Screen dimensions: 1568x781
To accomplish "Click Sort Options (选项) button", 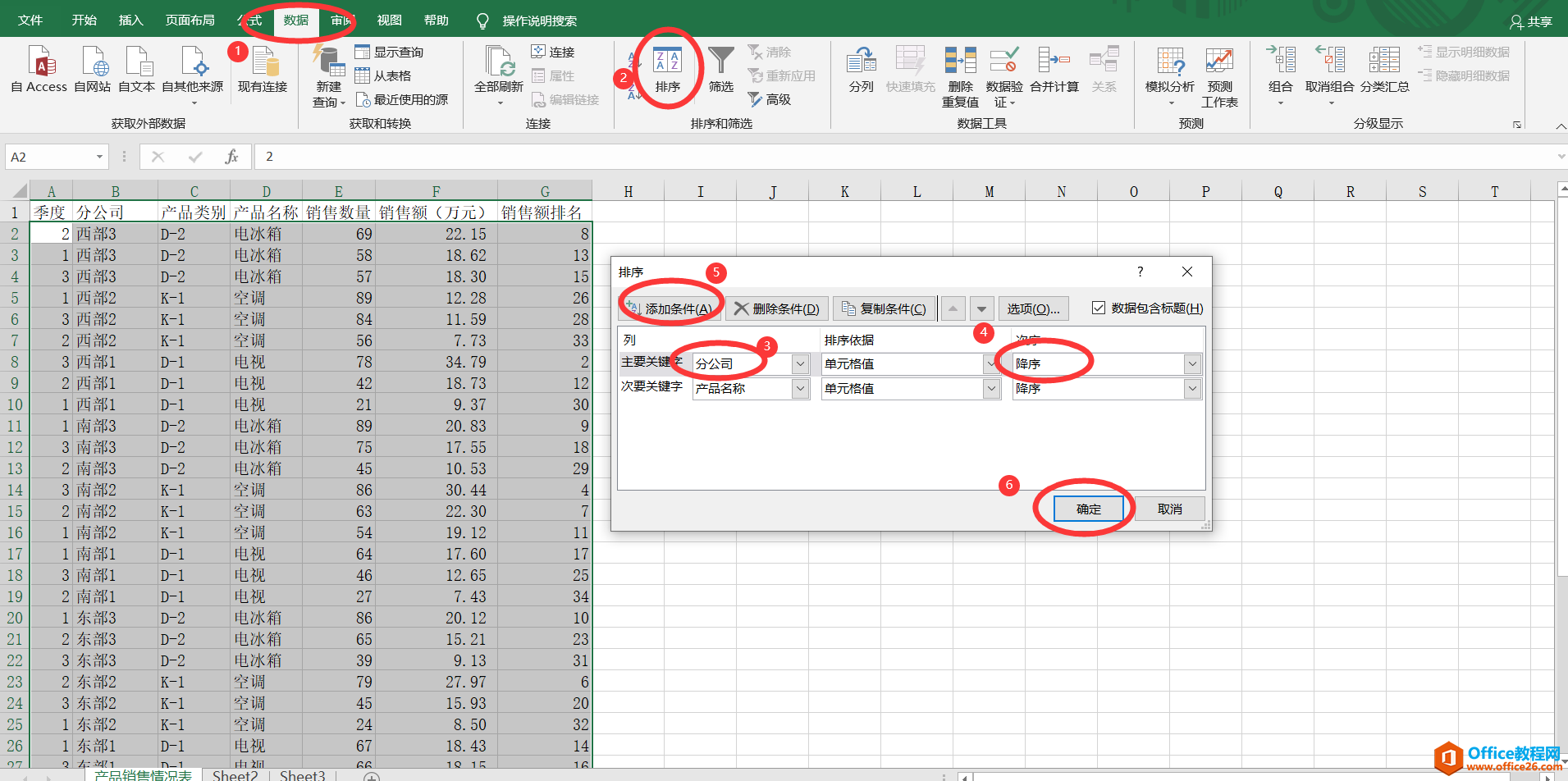I will (1033, 308).
